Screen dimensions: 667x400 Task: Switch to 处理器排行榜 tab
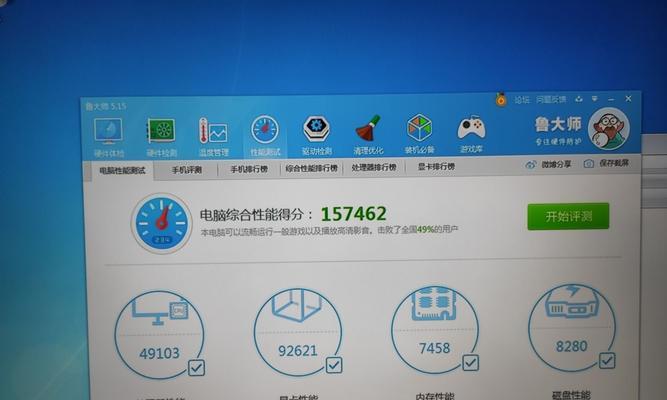[x=374, y=168]
